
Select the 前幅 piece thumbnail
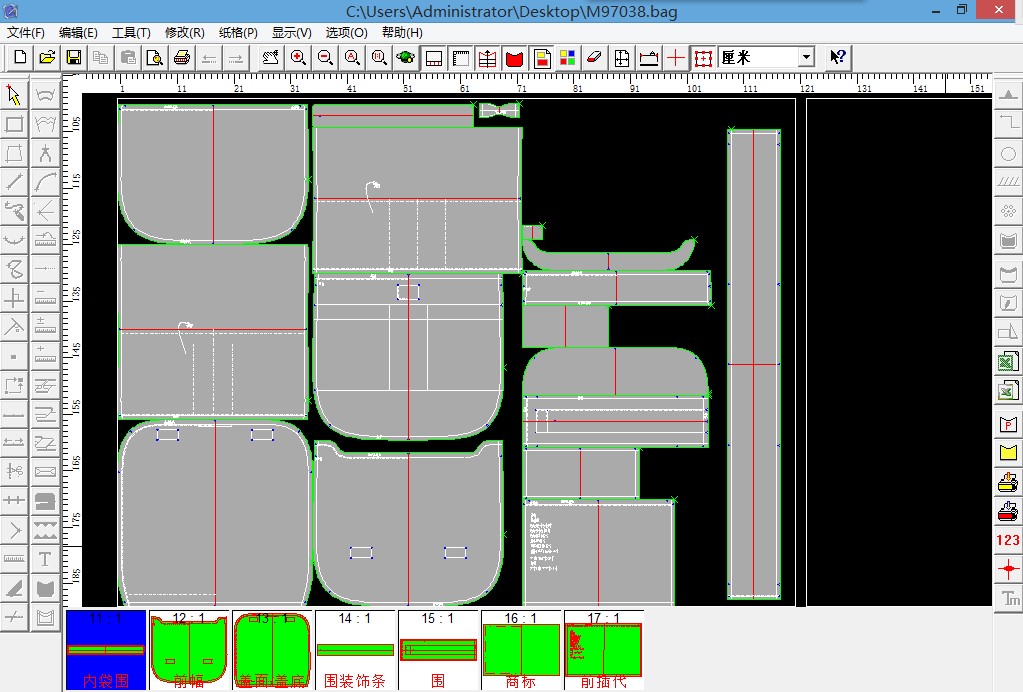[x=189, y=650]
